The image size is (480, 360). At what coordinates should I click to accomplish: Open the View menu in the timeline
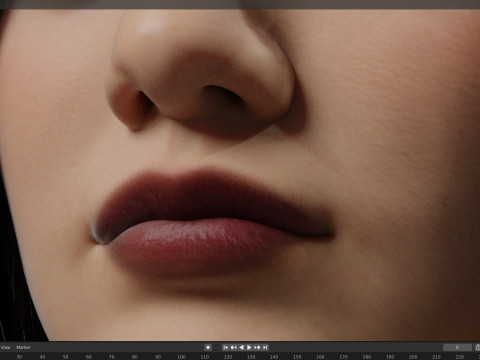click(6, 347)
